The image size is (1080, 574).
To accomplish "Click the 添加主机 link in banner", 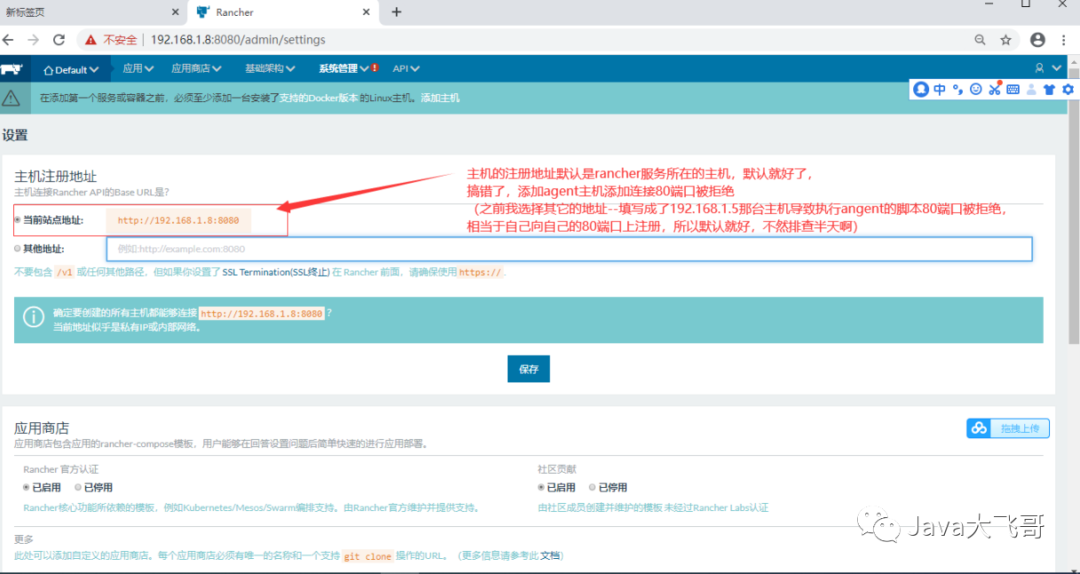I will point(439,98).
